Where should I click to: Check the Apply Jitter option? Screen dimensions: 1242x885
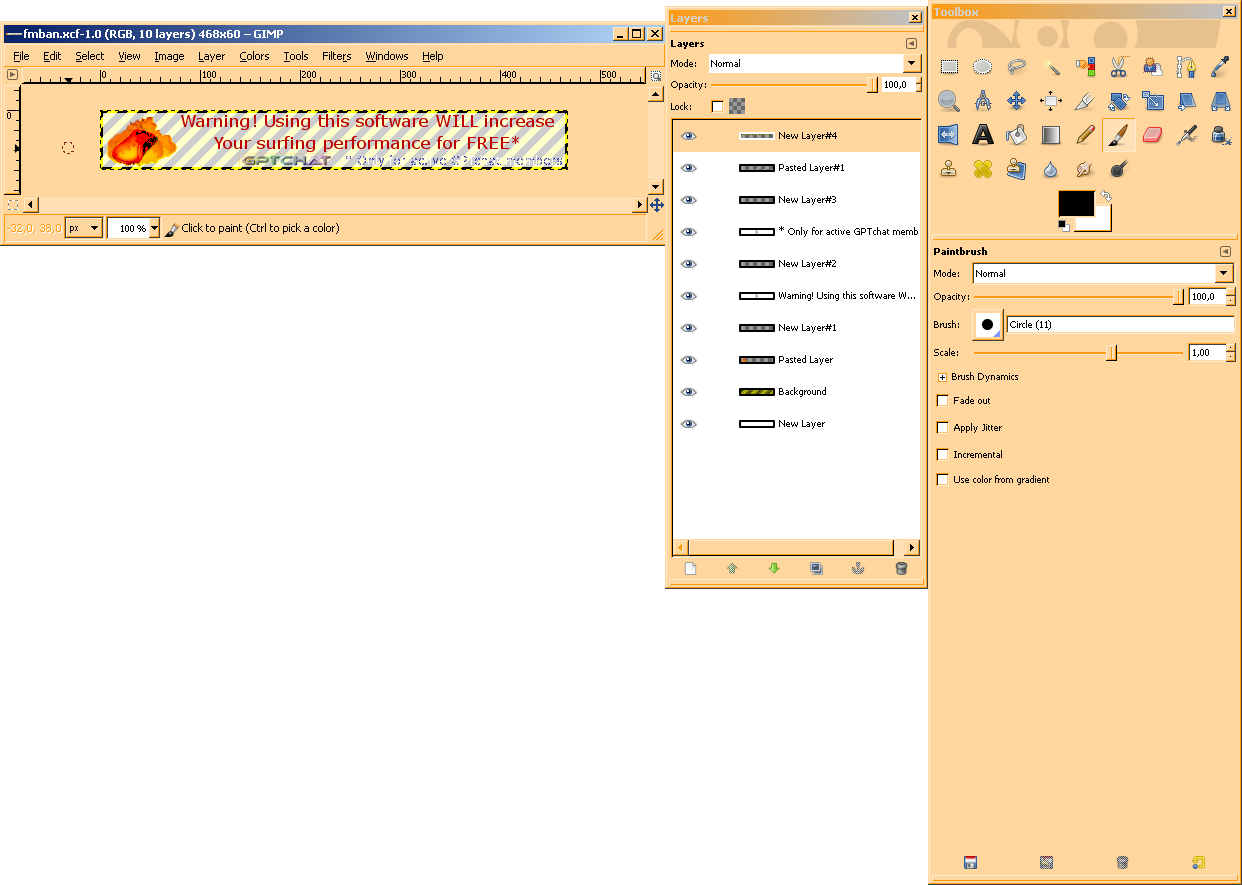[942, 428]
